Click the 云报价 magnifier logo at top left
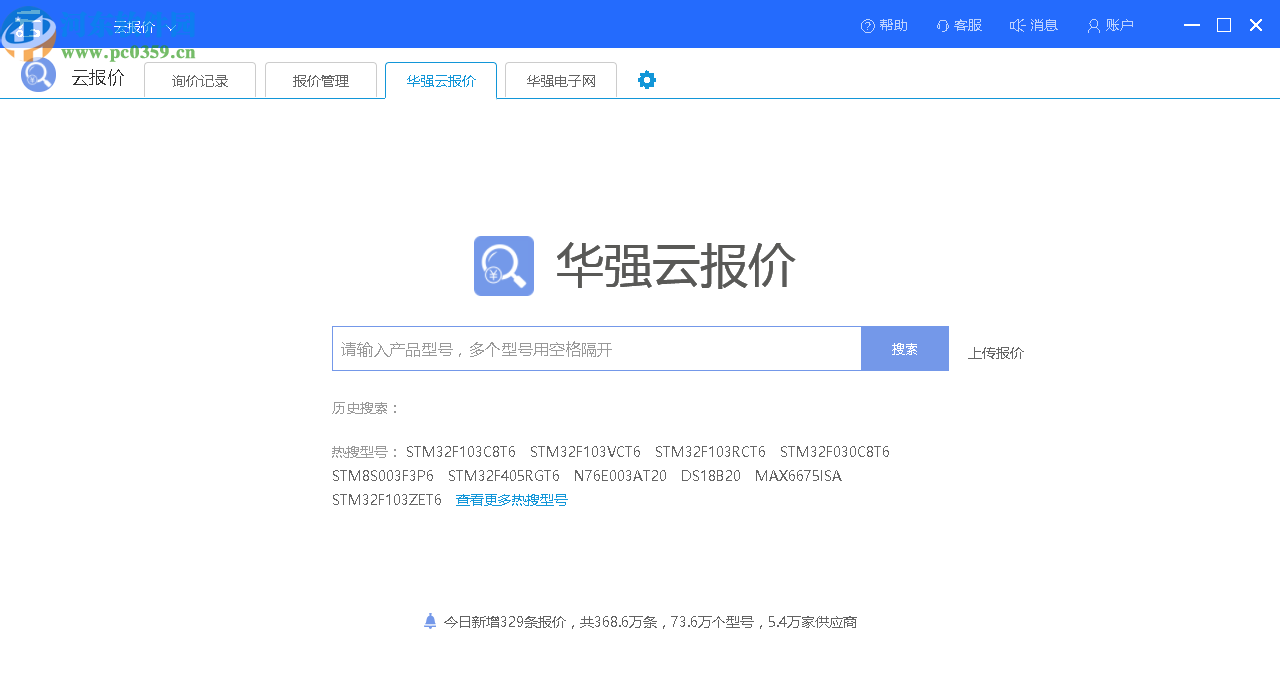Viewport: 1280px width, 700px height. (x=37, y=75)
